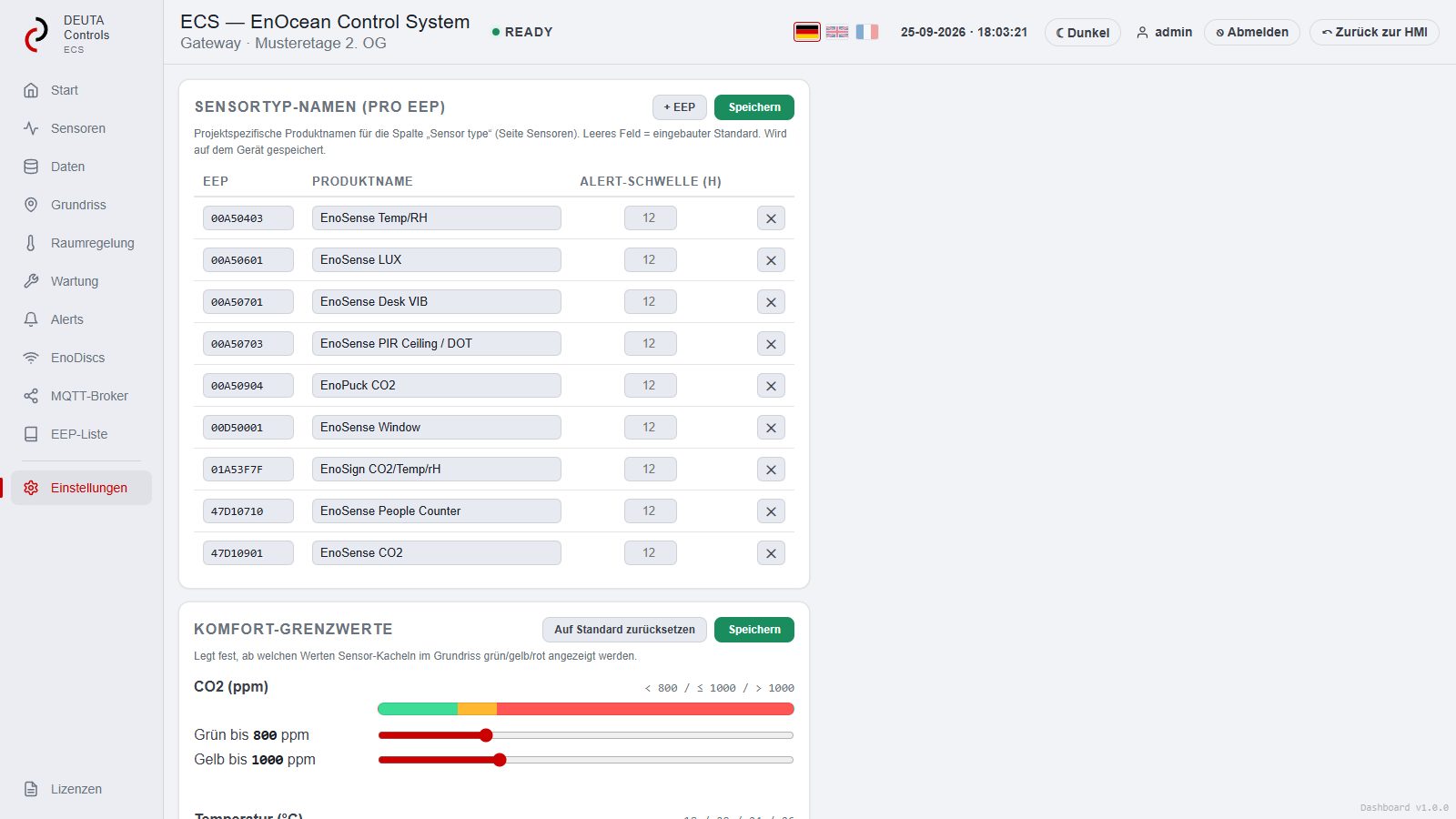Open the Daten section
Screen dimensions: 1456x819
(81, 167)
